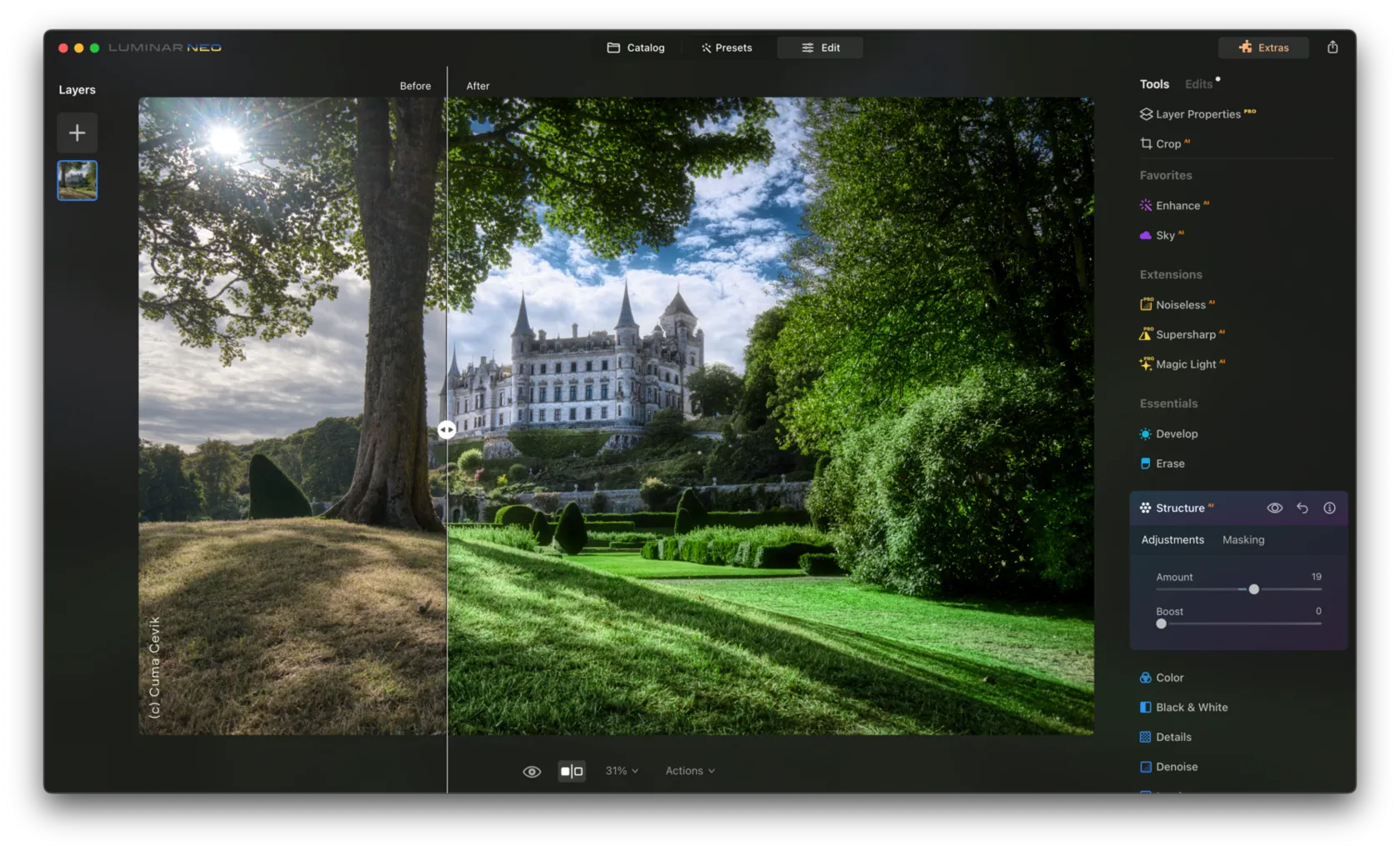Add a new layer with plus button
The image size is (1400, 851).
point(77,133)
